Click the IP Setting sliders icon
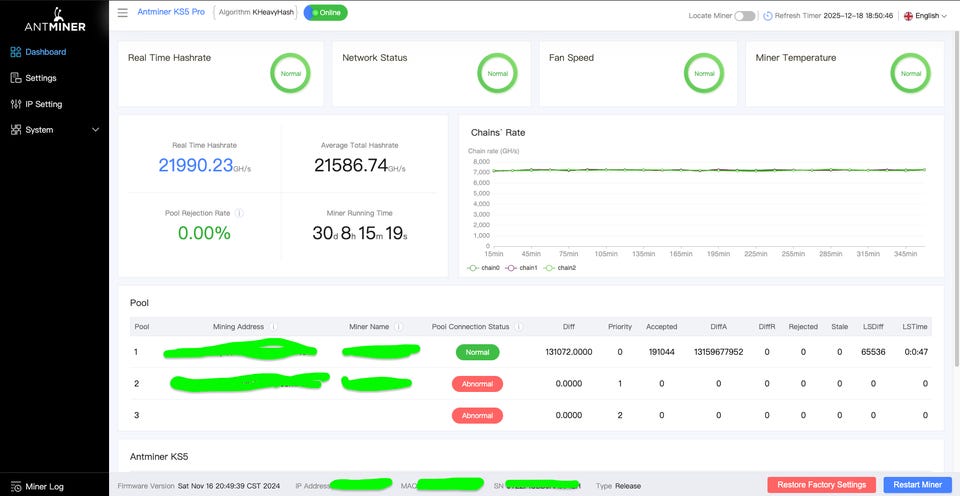 pos(16,104)
